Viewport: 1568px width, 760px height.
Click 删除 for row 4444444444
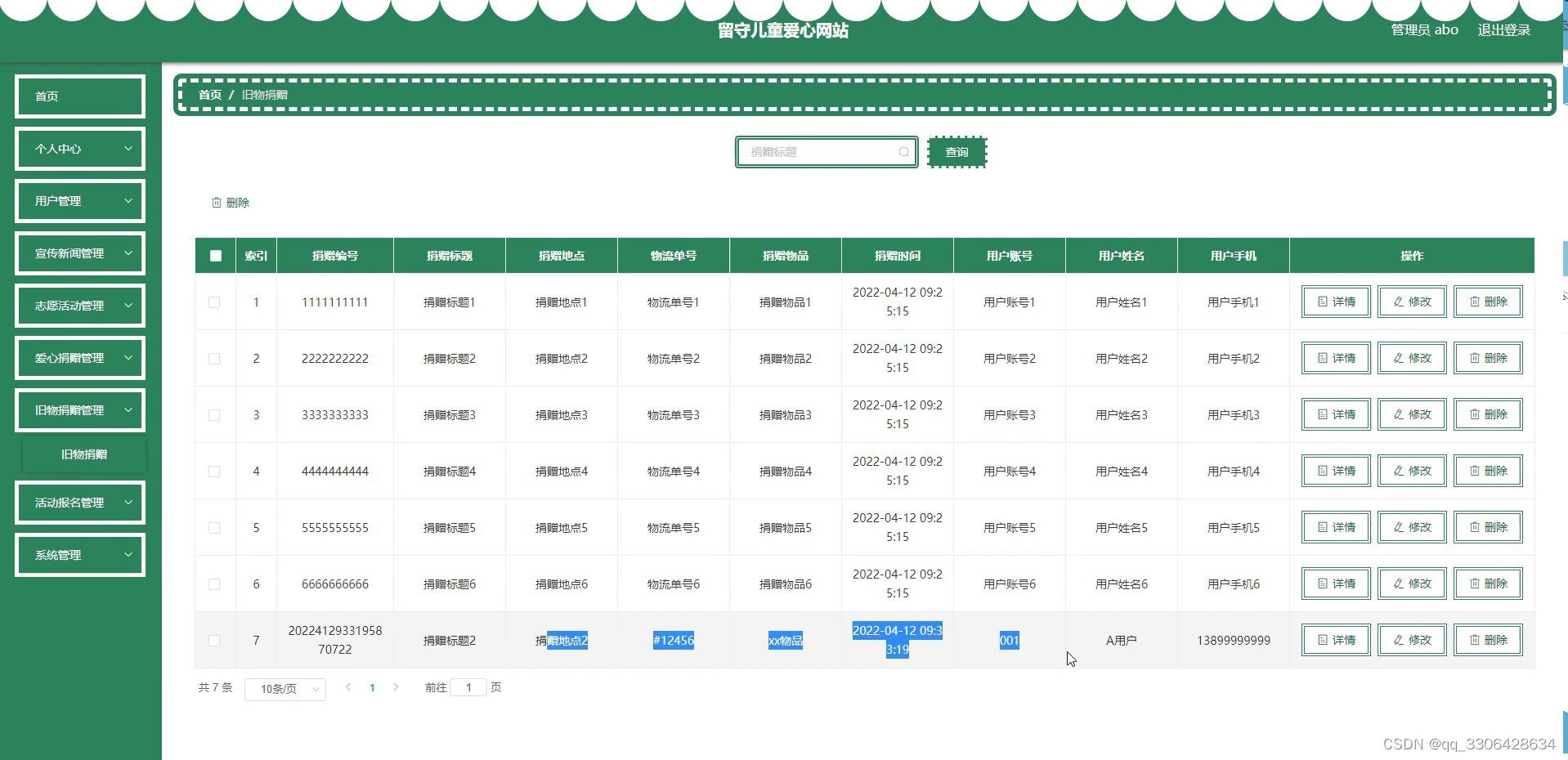(1488, 471)
